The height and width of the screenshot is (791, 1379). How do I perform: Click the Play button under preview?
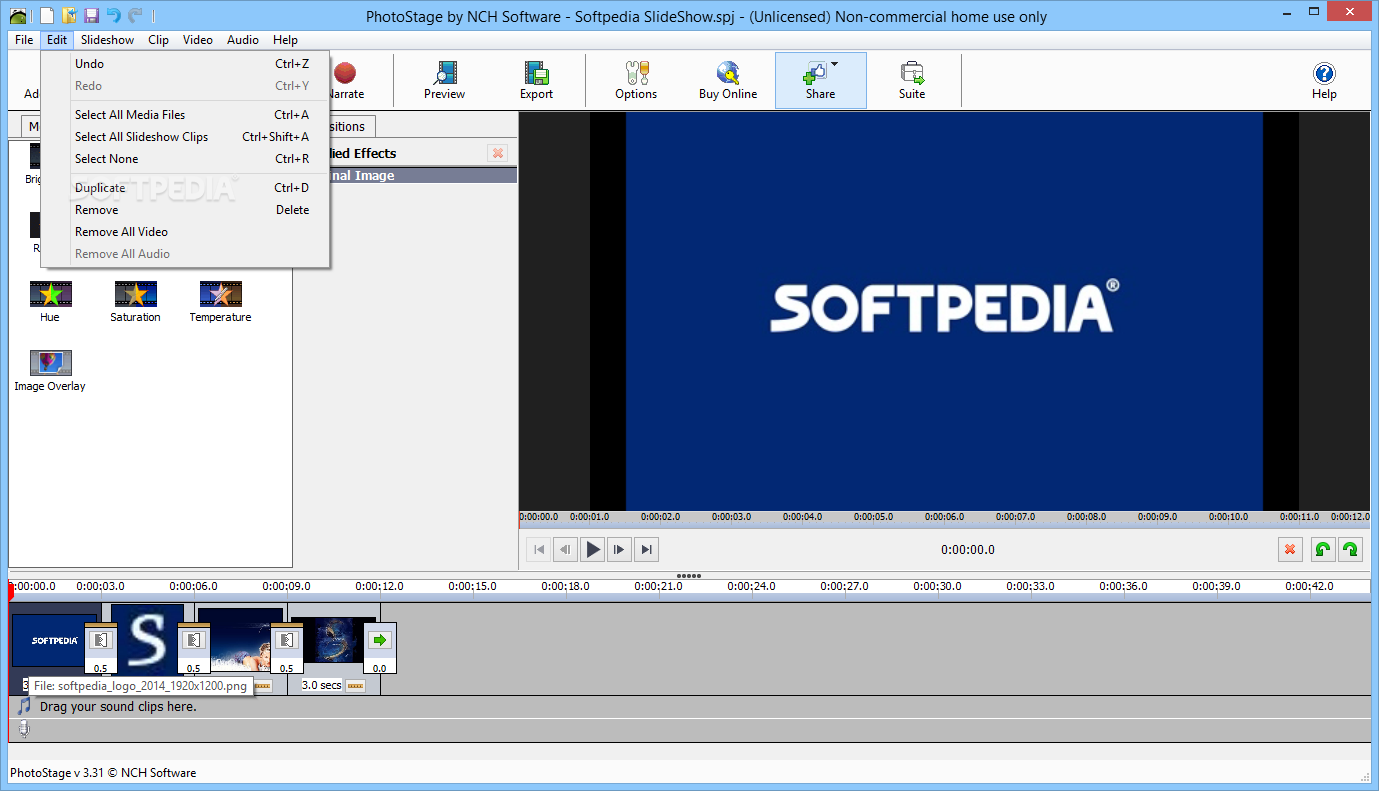[x=593, y=549]
